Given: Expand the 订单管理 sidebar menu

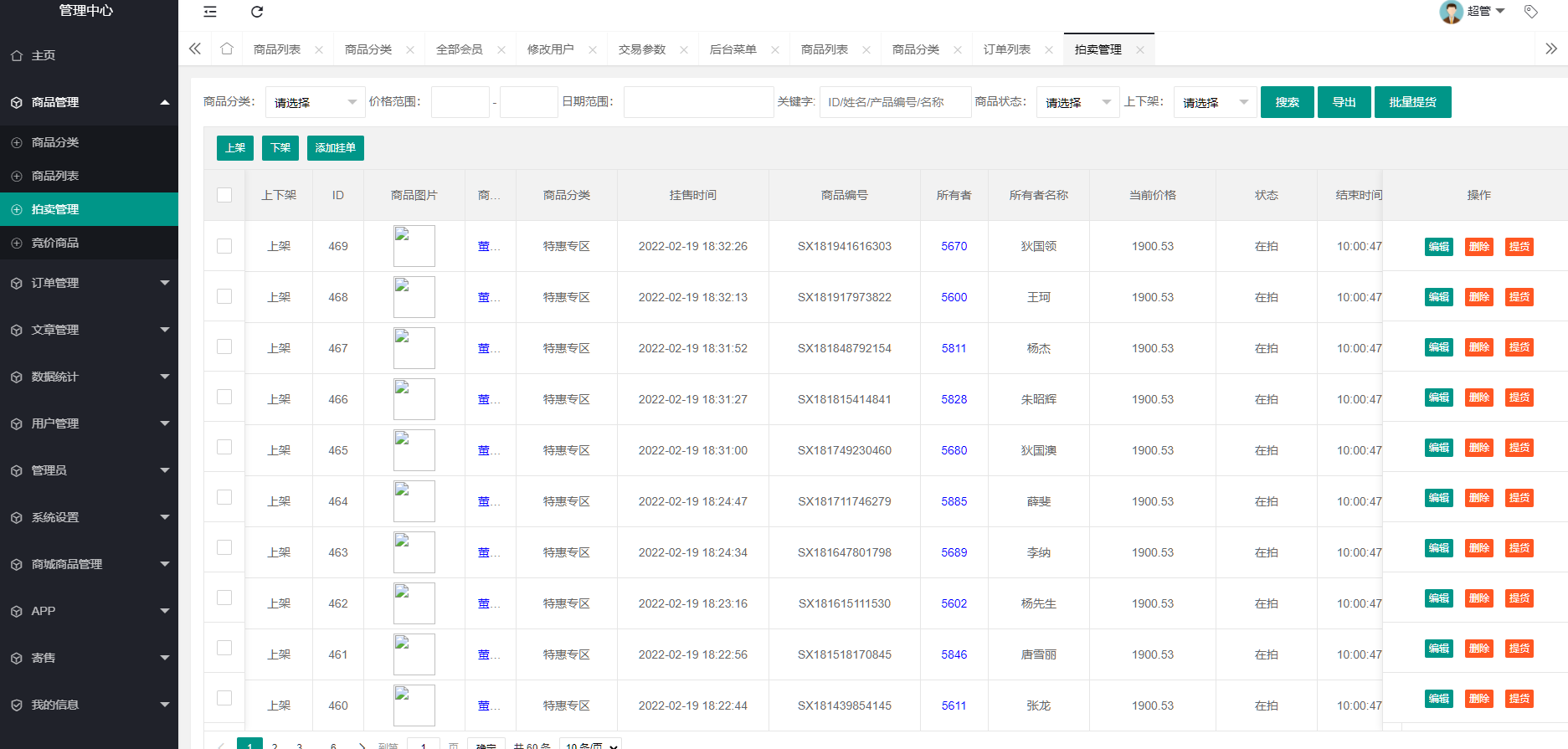Looking at the screenshot, I should click(89, 283).
